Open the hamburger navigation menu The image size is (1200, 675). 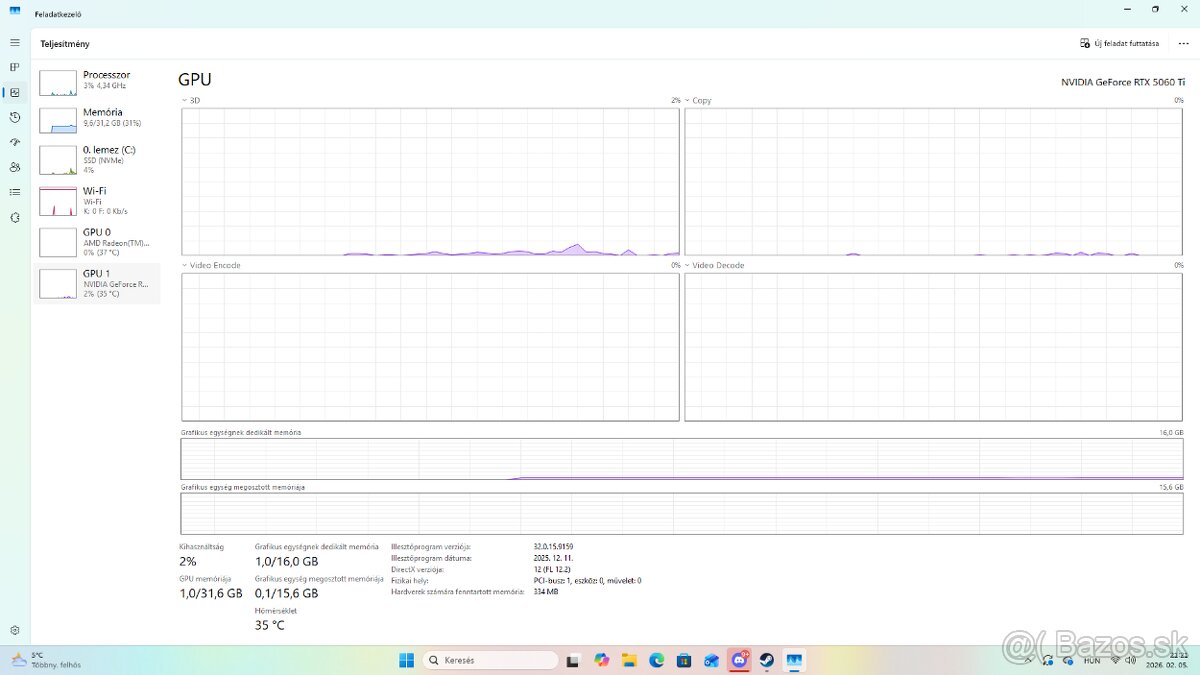(x=14, y=43)
